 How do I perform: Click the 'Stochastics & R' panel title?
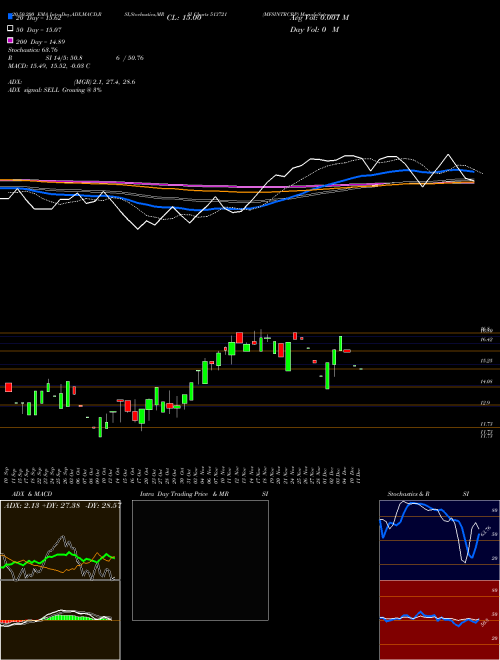pos(409,494)
